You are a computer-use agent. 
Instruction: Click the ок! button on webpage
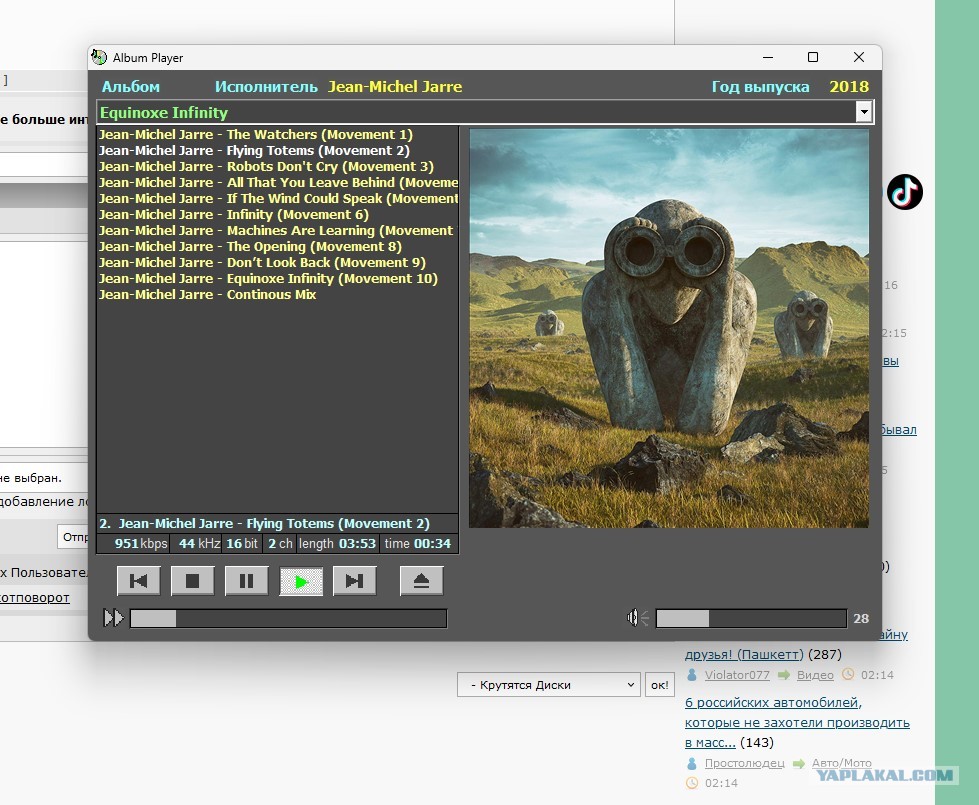(x=659, y=685)
